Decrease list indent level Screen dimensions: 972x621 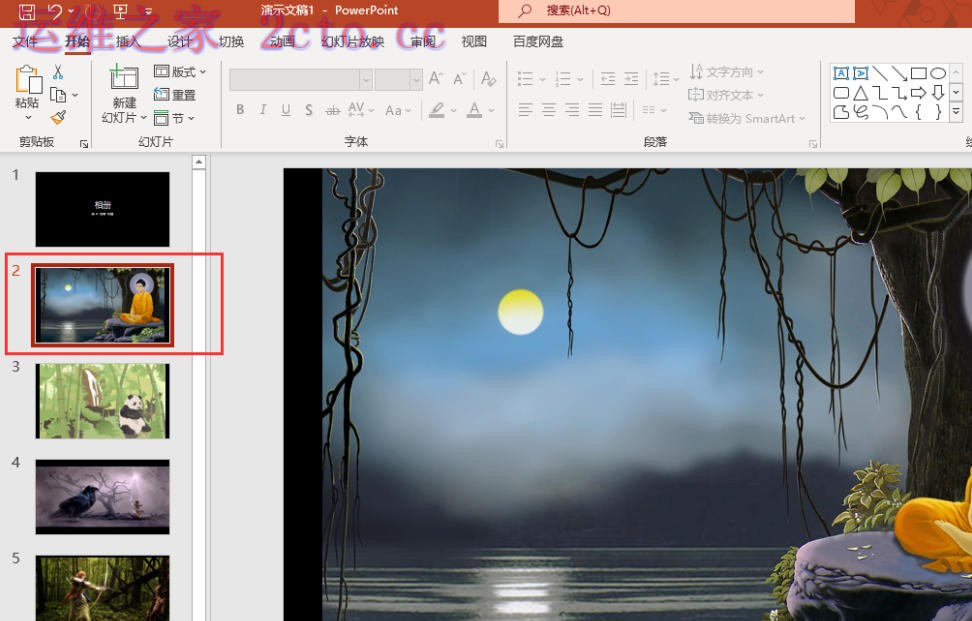tap(608, 79)
